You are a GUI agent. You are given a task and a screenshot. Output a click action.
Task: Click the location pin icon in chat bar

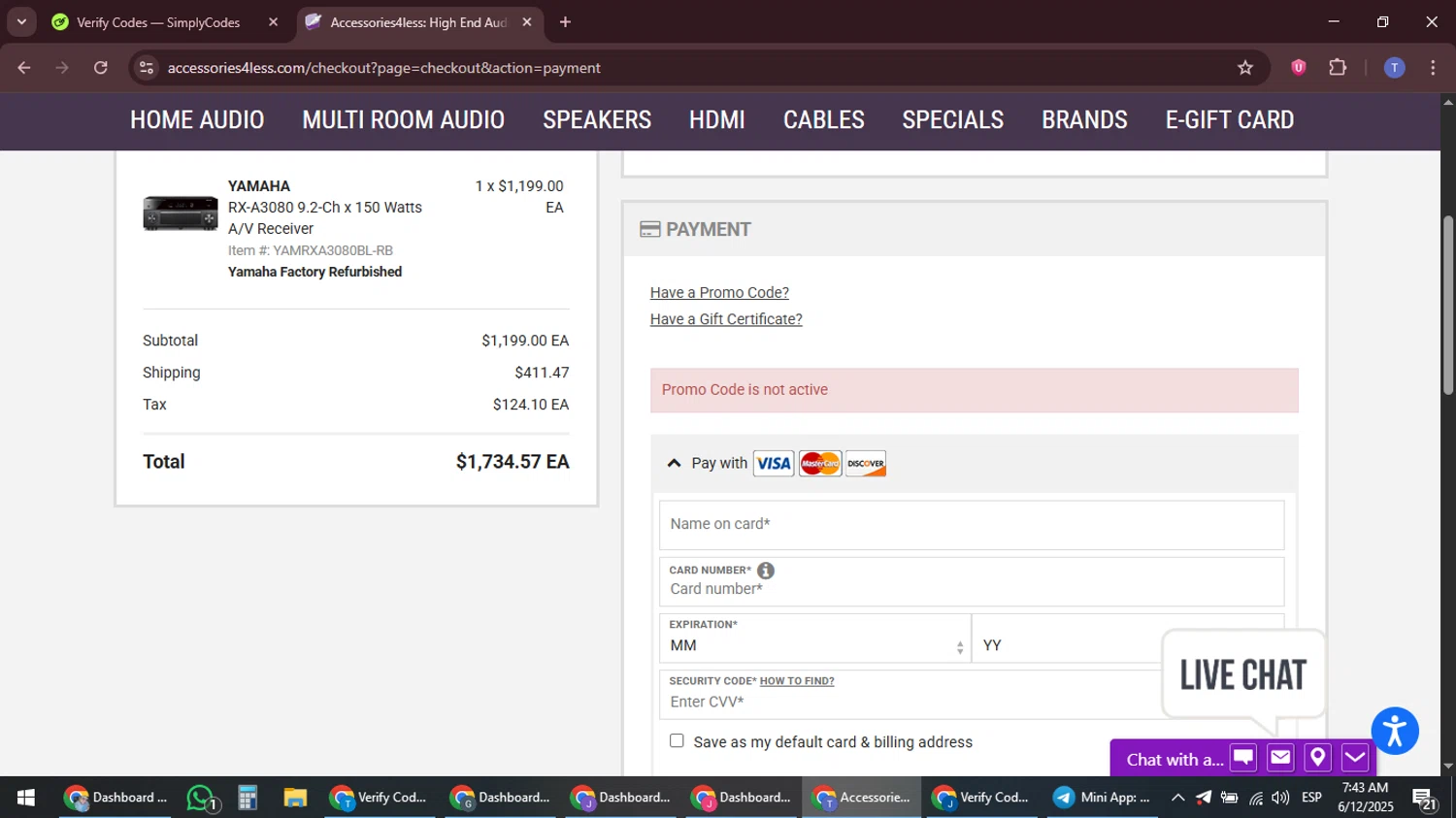(x=1317, y=758)
